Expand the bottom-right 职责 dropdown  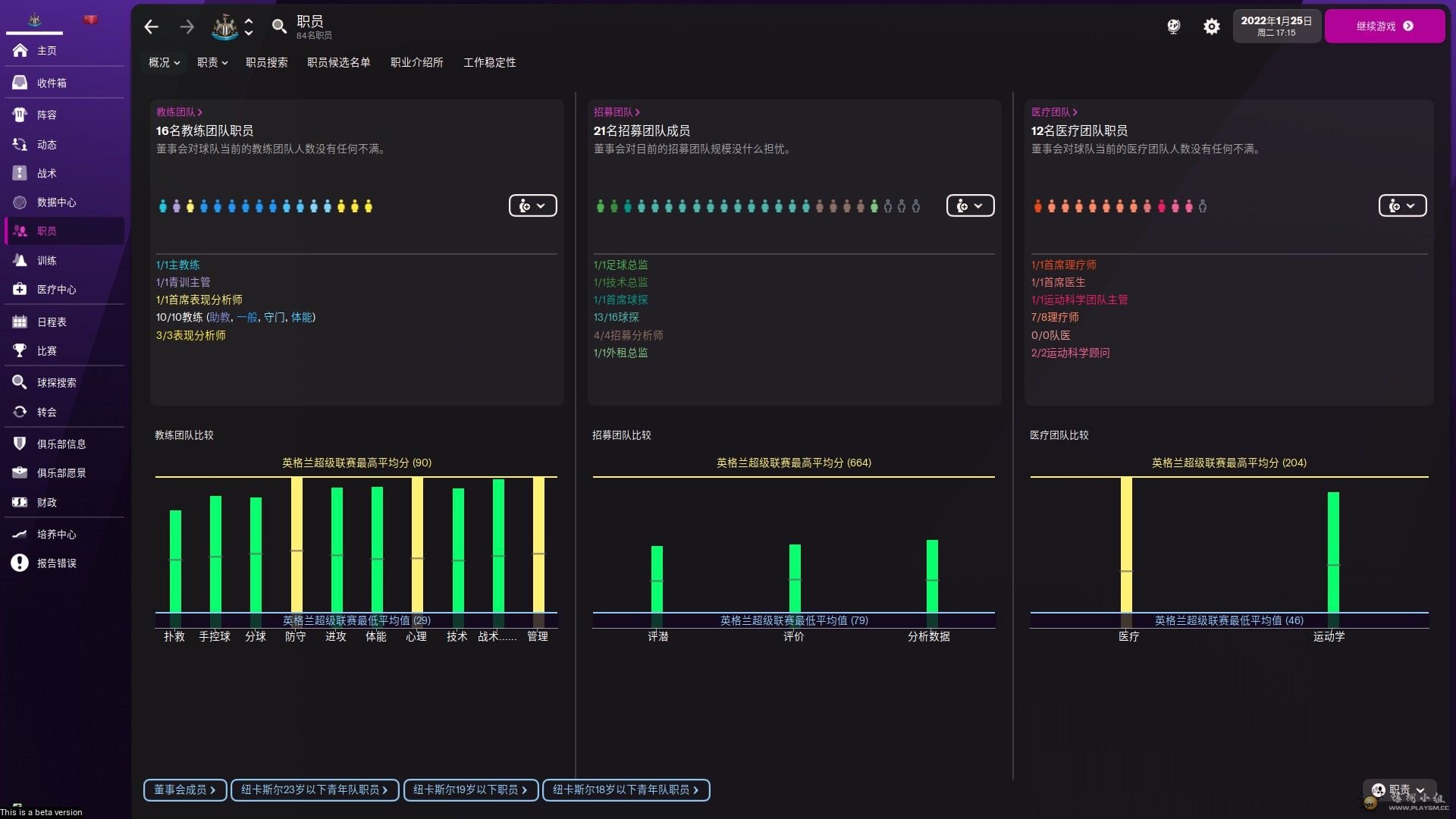click(1399, 790)
